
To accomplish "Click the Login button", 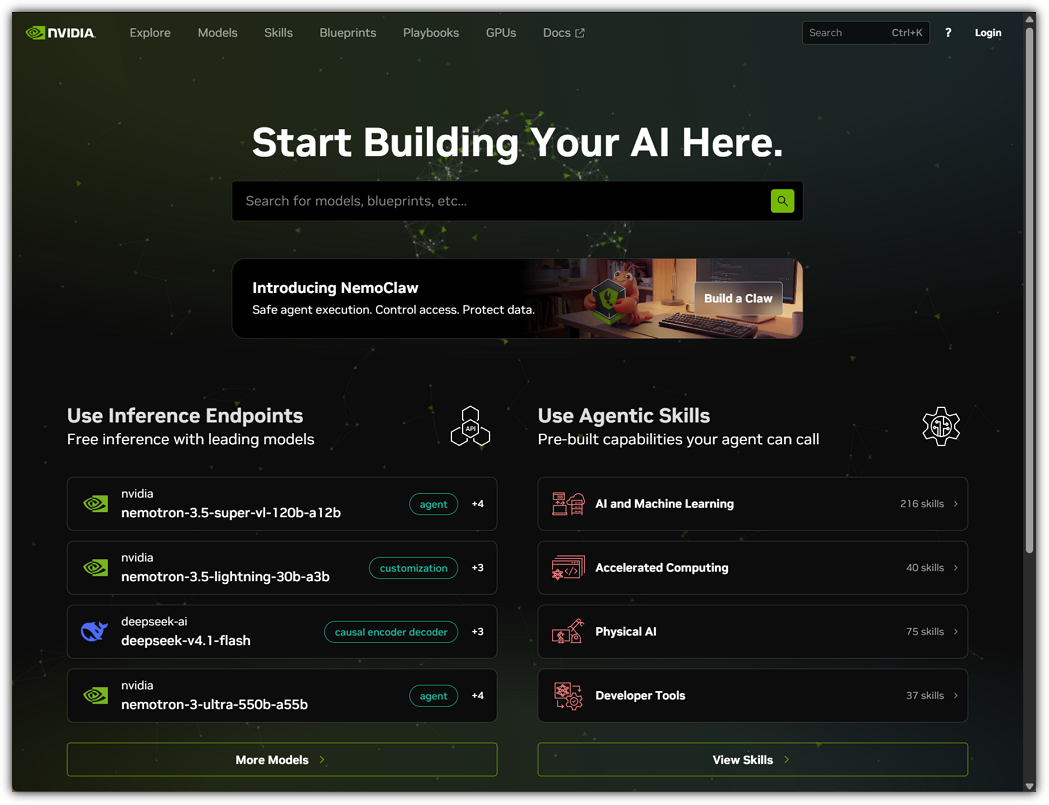I will click(988, 33).
